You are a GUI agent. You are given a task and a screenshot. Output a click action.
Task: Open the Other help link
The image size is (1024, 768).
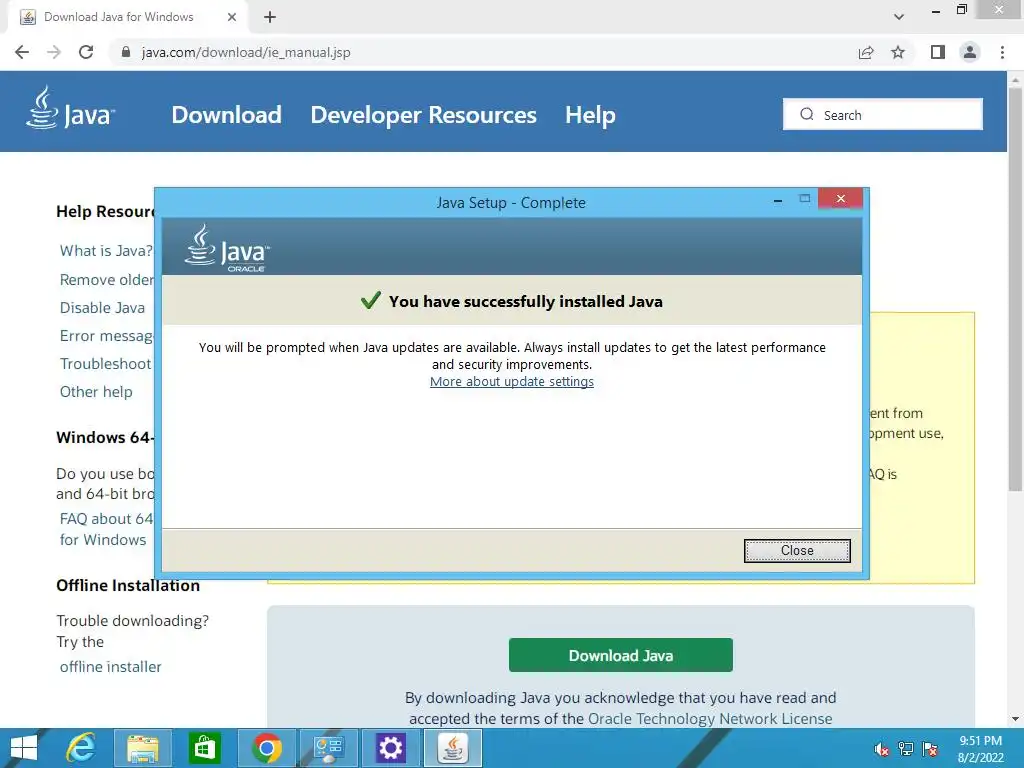point(96,392)
